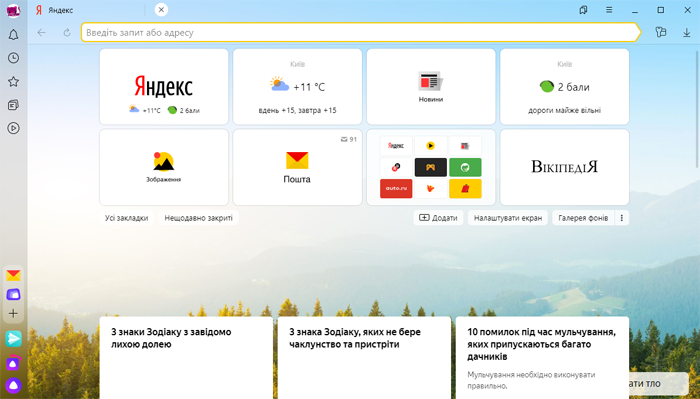Viewport: 700px width, 399px height.
Task: Click the reload page icon
Action: (67, 33)
